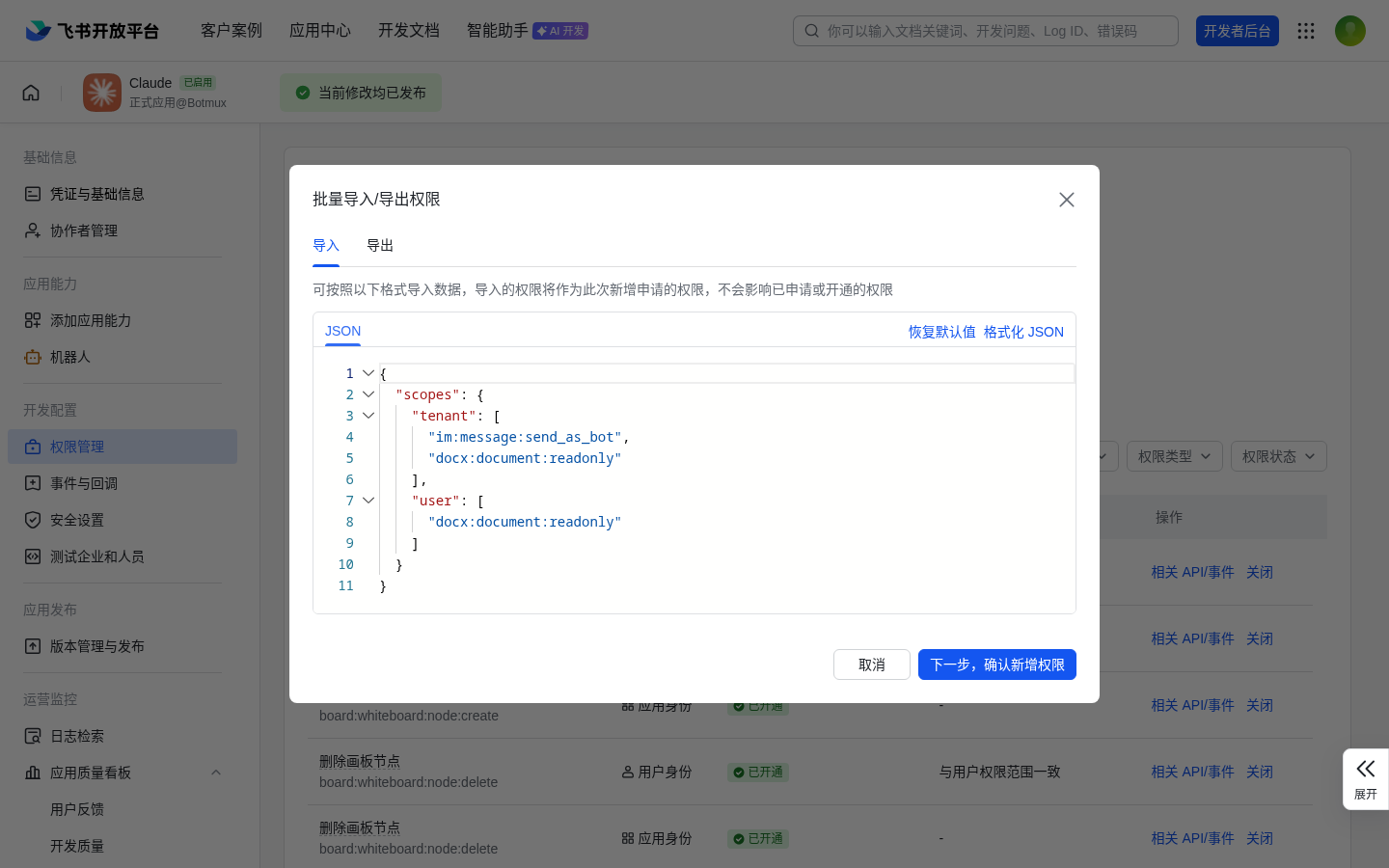Click the AI 开发 badge

tap(560, 31)
